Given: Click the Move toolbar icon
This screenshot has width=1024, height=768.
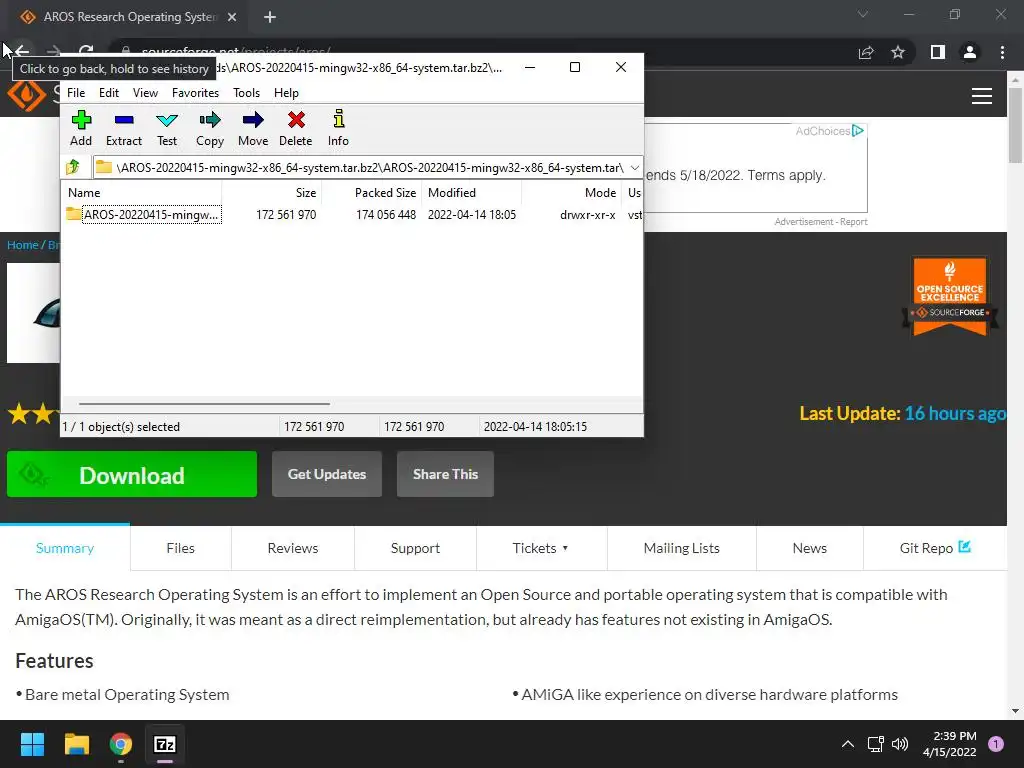Looking at the screenshot, I should pos(253,128).
